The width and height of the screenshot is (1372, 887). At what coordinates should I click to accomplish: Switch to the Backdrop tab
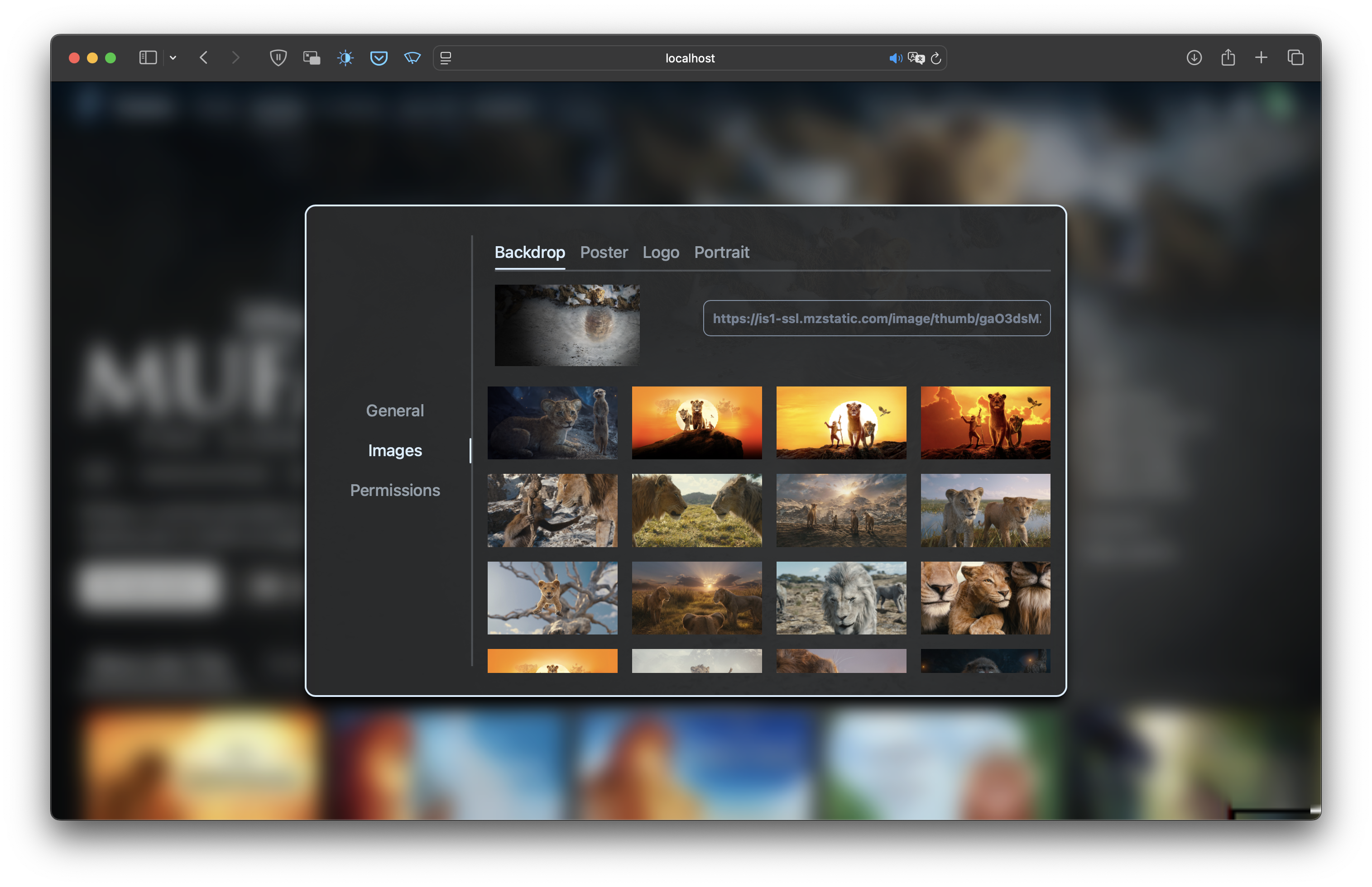coord(529,252)
